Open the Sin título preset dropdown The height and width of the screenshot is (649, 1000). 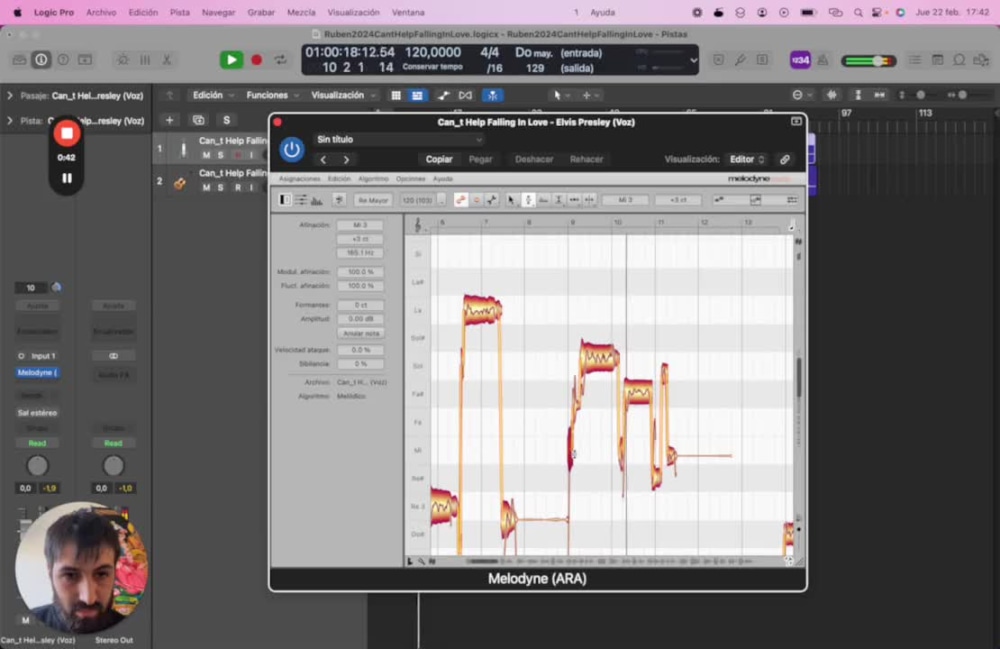[399, 139]
